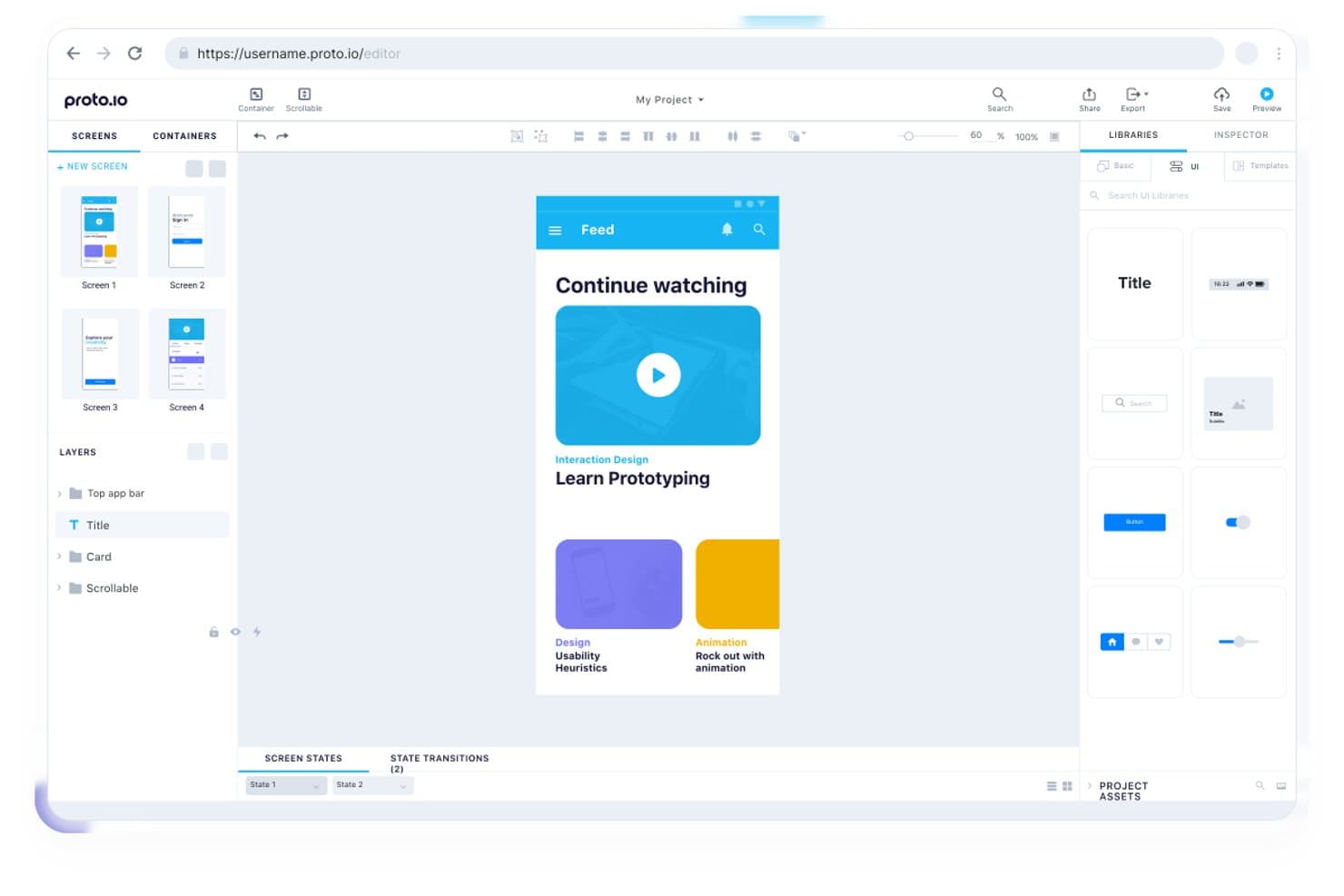Select the Scrollable tool icon
This screenshot has height=896, width=1344.
(x=304, y=94)
